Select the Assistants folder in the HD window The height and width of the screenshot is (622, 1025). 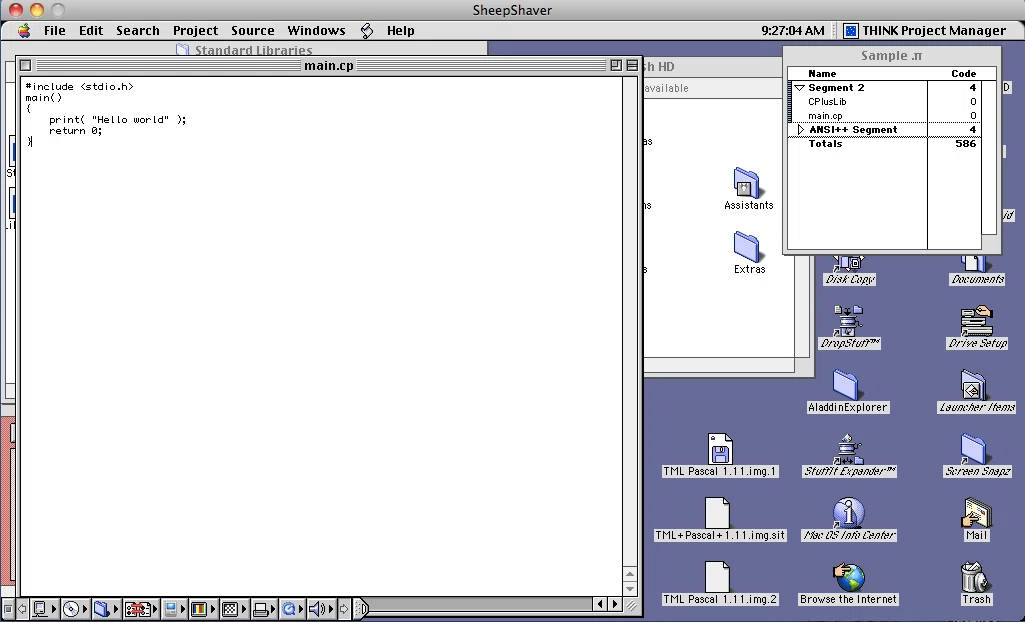tap(748, 189)
